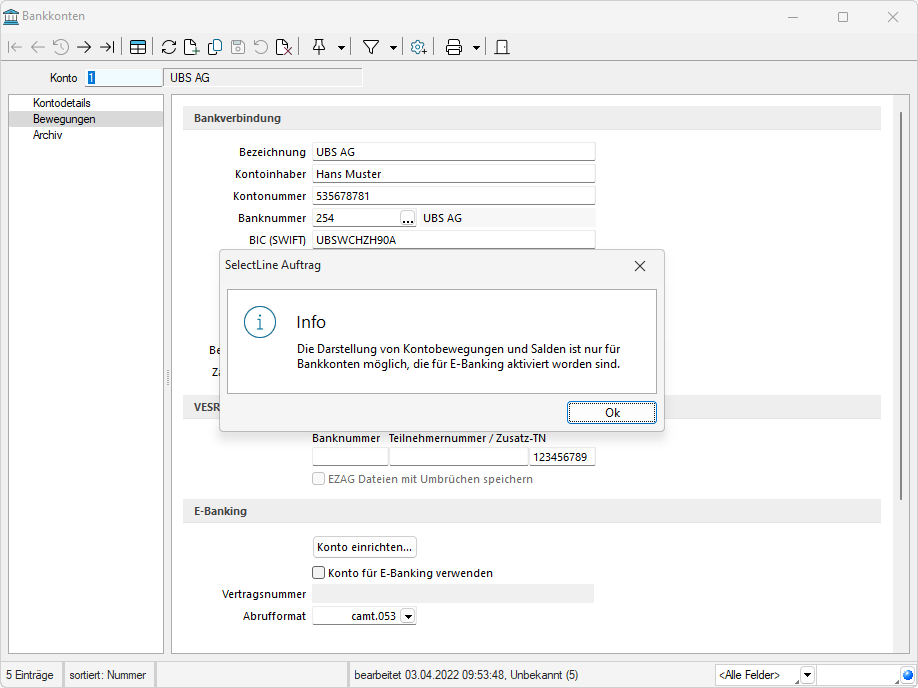Image resolution: width=918 pixels, height=688 pixels.
Task: Close the SelectLine Auftrag dialog
Action: [x=640, y=266]
